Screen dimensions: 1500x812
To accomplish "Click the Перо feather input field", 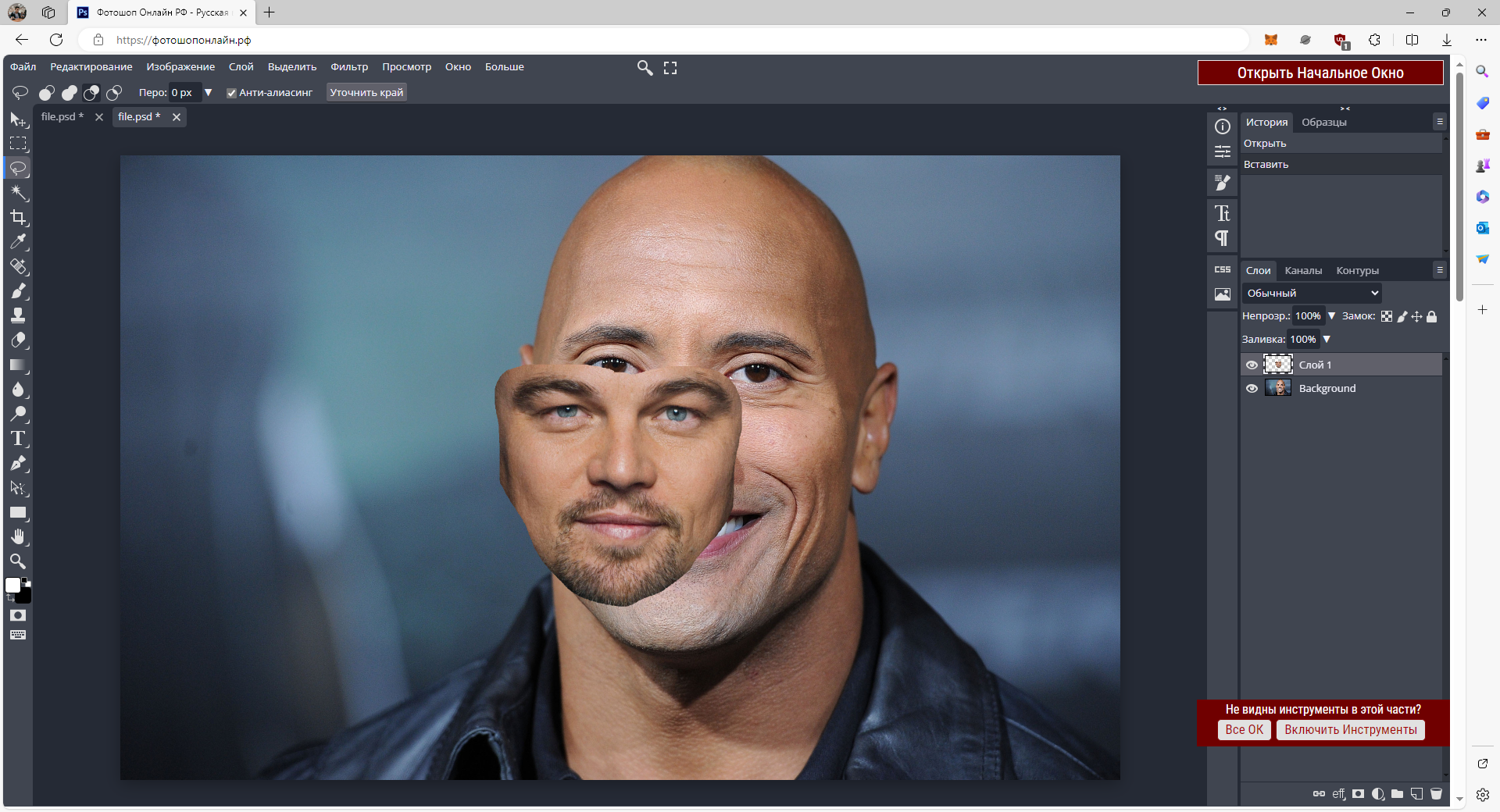I will tap(184, 93).
